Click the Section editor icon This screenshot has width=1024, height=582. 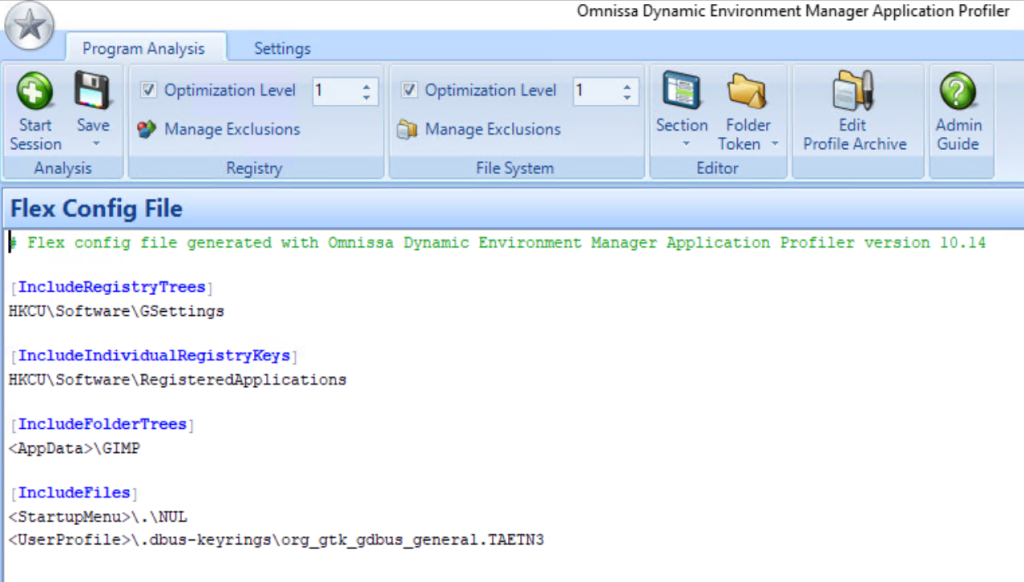coord(681,90)
